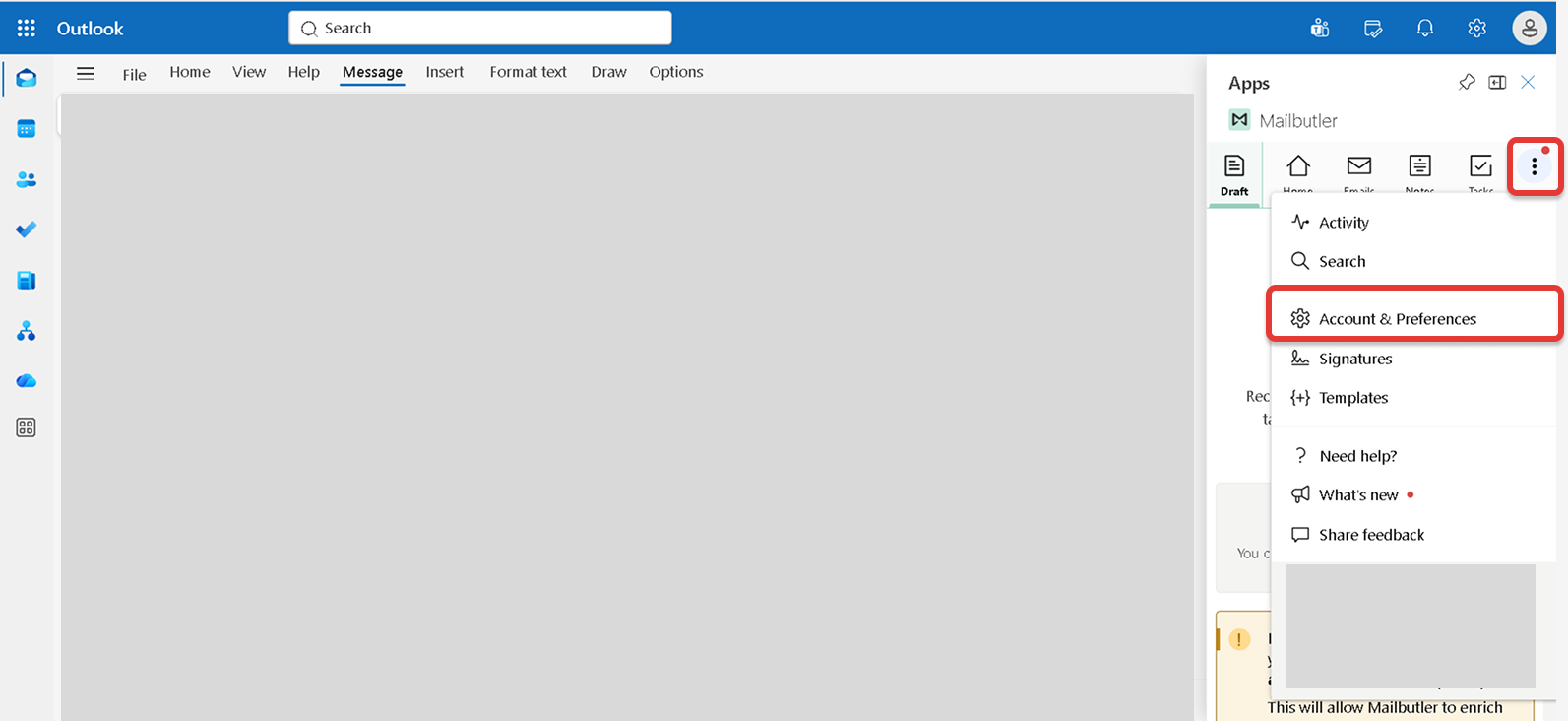Select the Message ribbon tab
Image resolution: width=1568 pixels, height=721 pixels.
[372, 72]
